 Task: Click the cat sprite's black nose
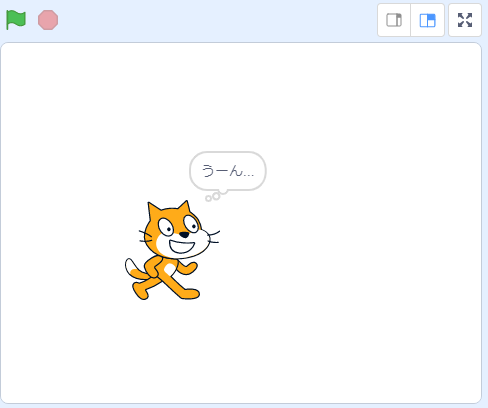(x=184, y=235)
